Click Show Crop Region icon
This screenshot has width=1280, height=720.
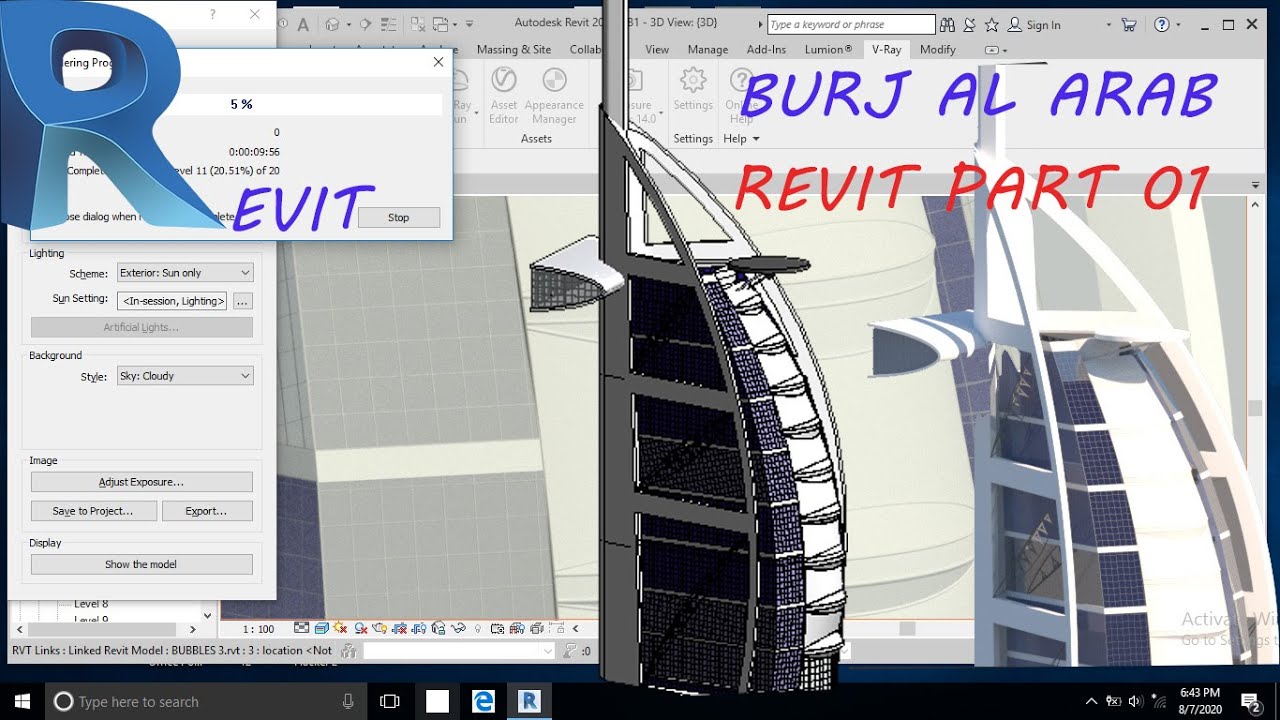(x=419, y=628)
